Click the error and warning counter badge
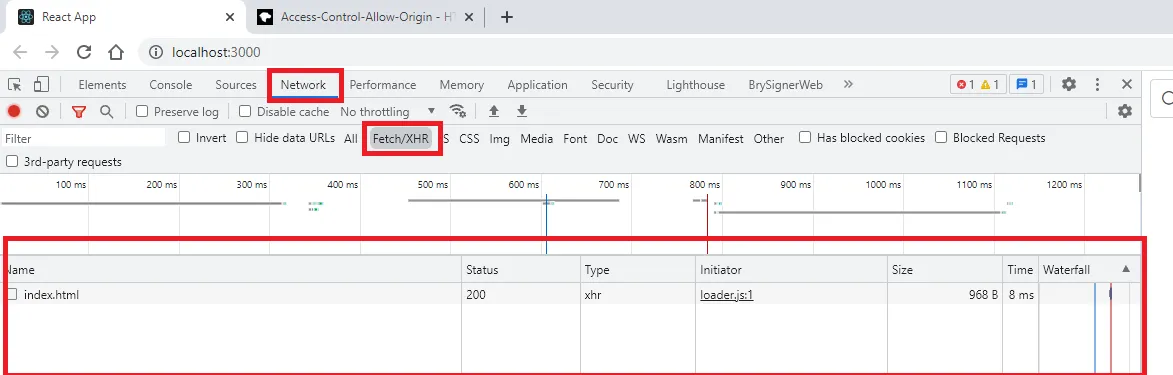The width and height of the screenshot is (1173, 375). pos(978,85)
